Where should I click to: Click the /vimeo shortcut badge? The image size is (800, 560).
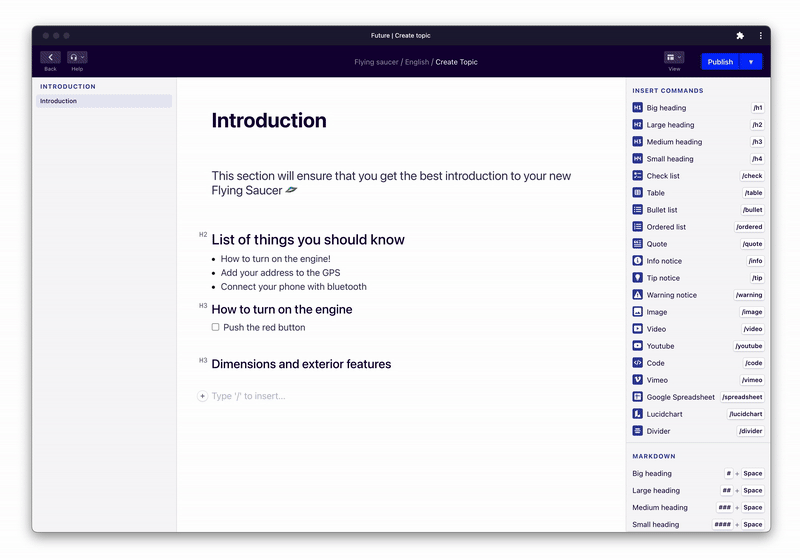[x=752, y=379]
